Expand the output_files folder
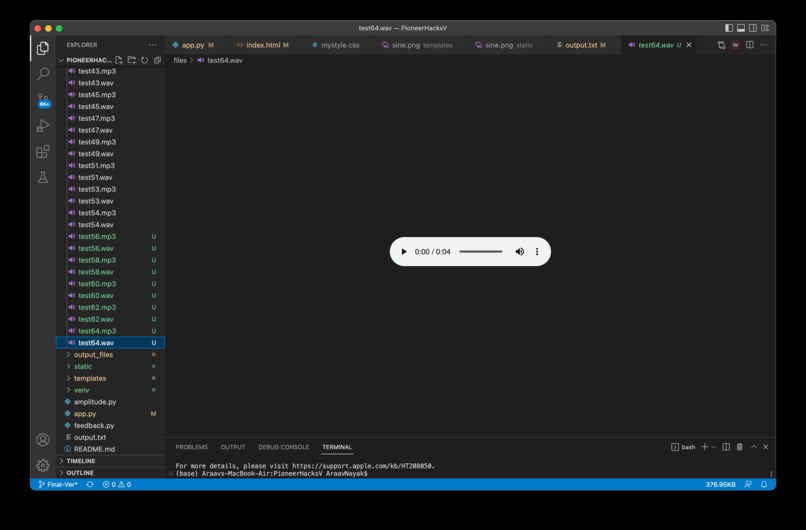 coord(111,354)
